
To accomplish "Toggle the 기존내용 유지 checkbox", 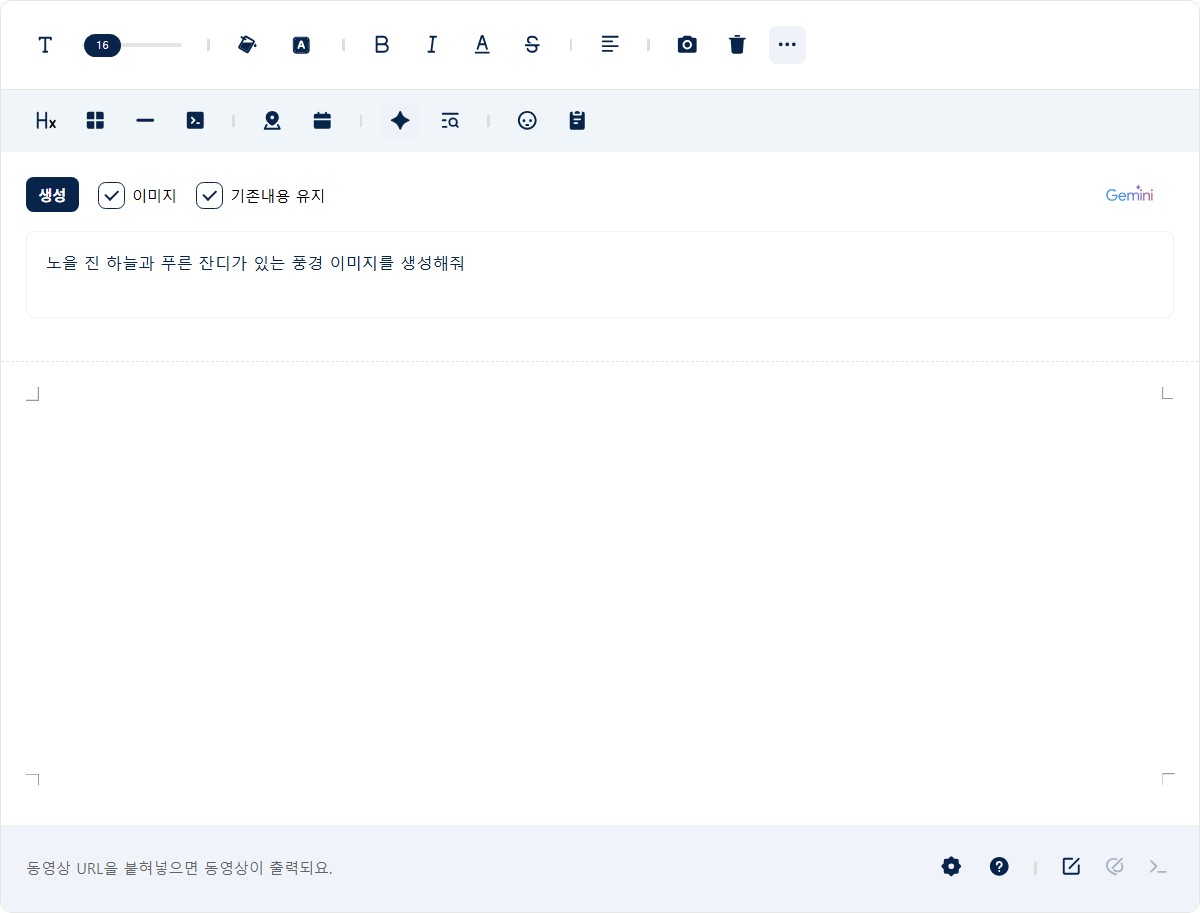I will click(x=209, y=196).
